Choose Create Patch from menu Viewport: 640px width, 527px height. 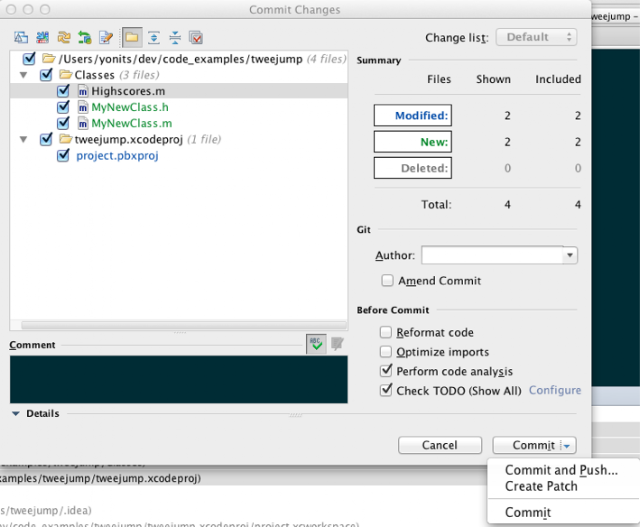point(541,487)
